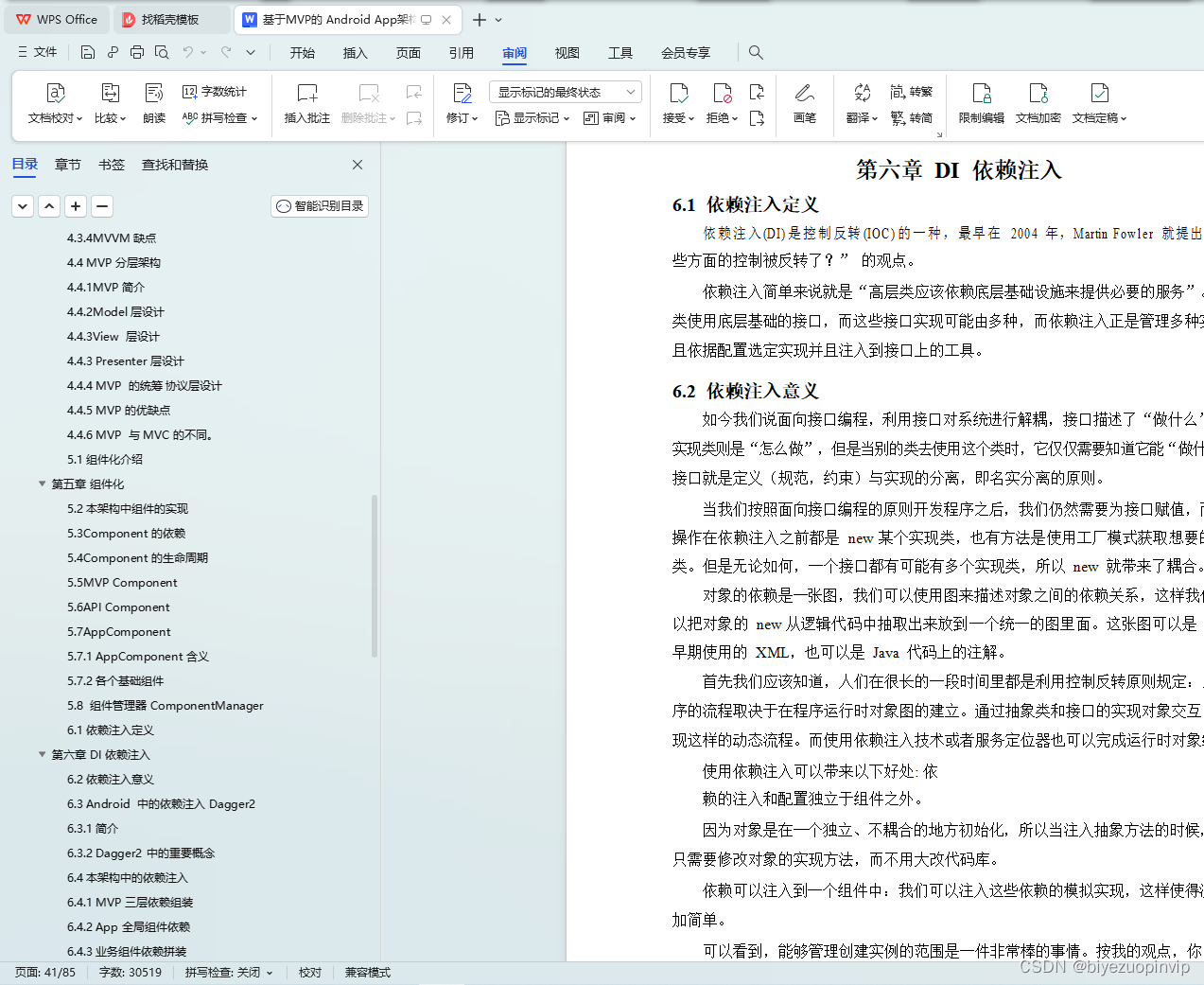Open 显示标记的最终状态 dropdown

566,92
